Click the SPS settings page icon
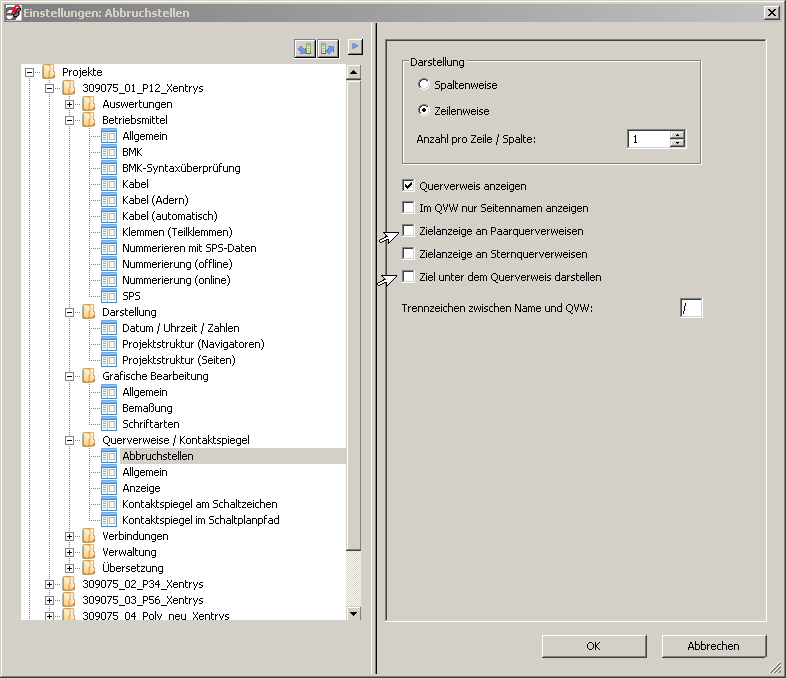The image size is (786, 678). coord(109,296)
